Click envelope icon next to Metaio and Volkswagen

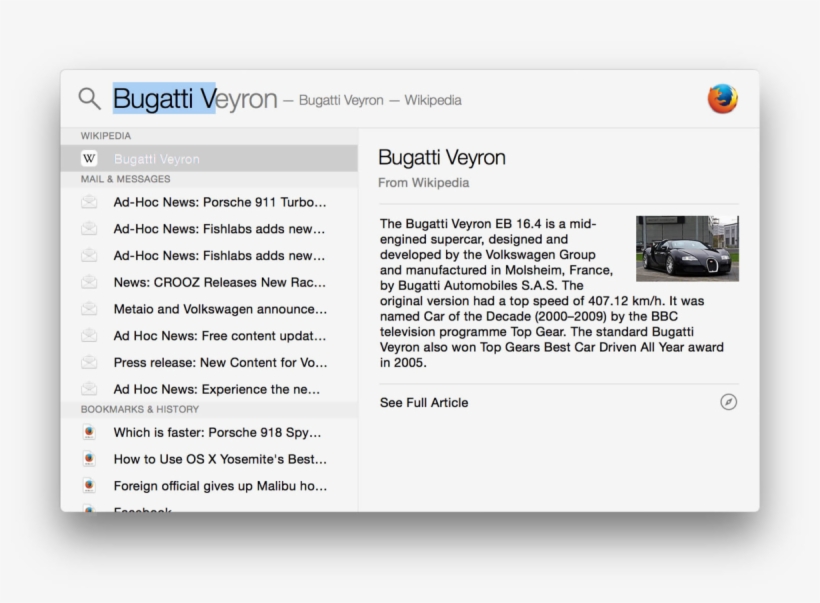pos(90,309)
